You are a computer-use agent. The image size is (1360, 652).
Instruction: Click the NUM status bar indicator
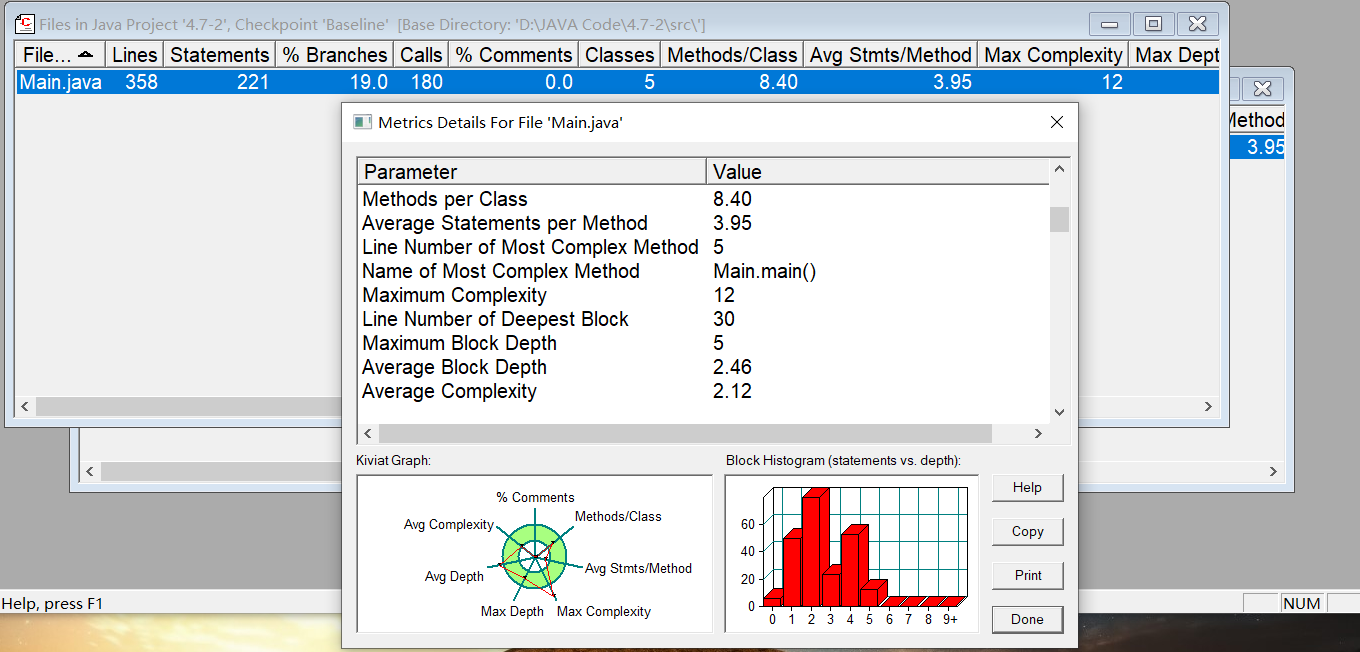pos(1302,603)
